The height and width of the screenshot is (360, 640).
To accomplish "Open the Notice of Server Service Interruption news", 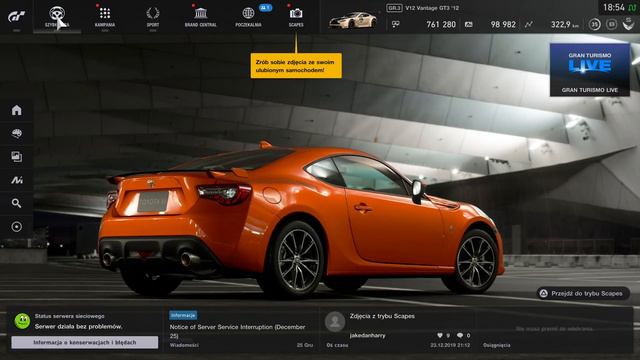I will 237,331.
